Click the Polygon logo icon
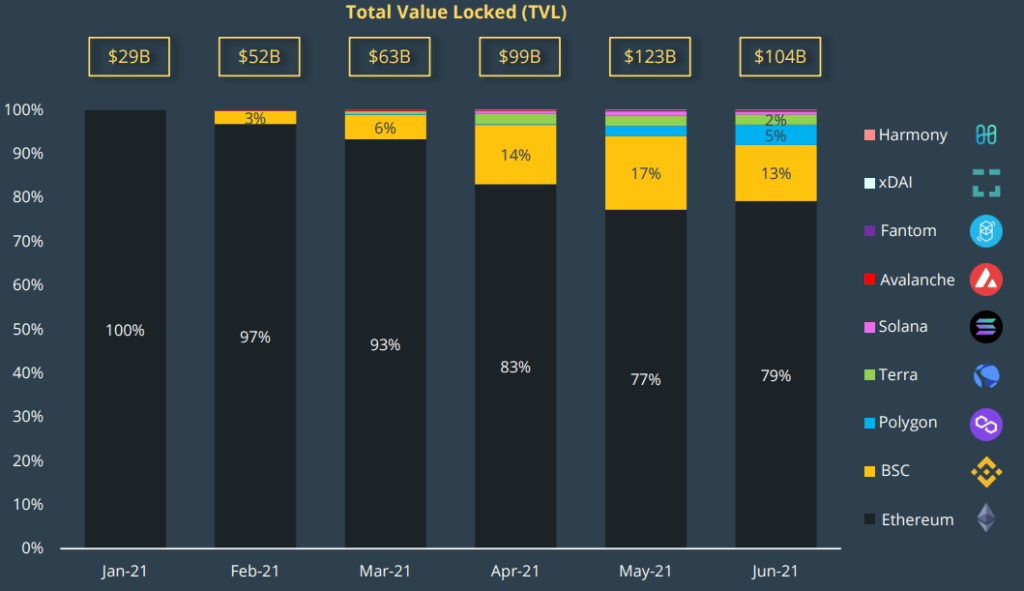 click(986, 424)
